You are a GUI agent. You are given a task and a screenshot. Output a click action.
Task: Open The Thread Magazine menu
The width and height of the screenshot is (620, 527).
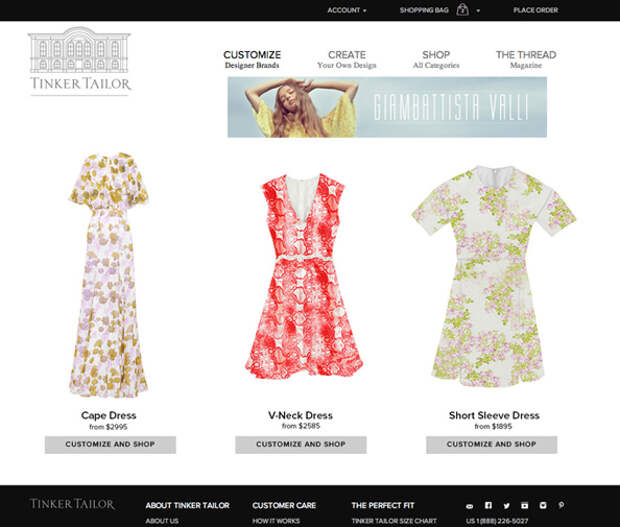[x=526, y=59]
